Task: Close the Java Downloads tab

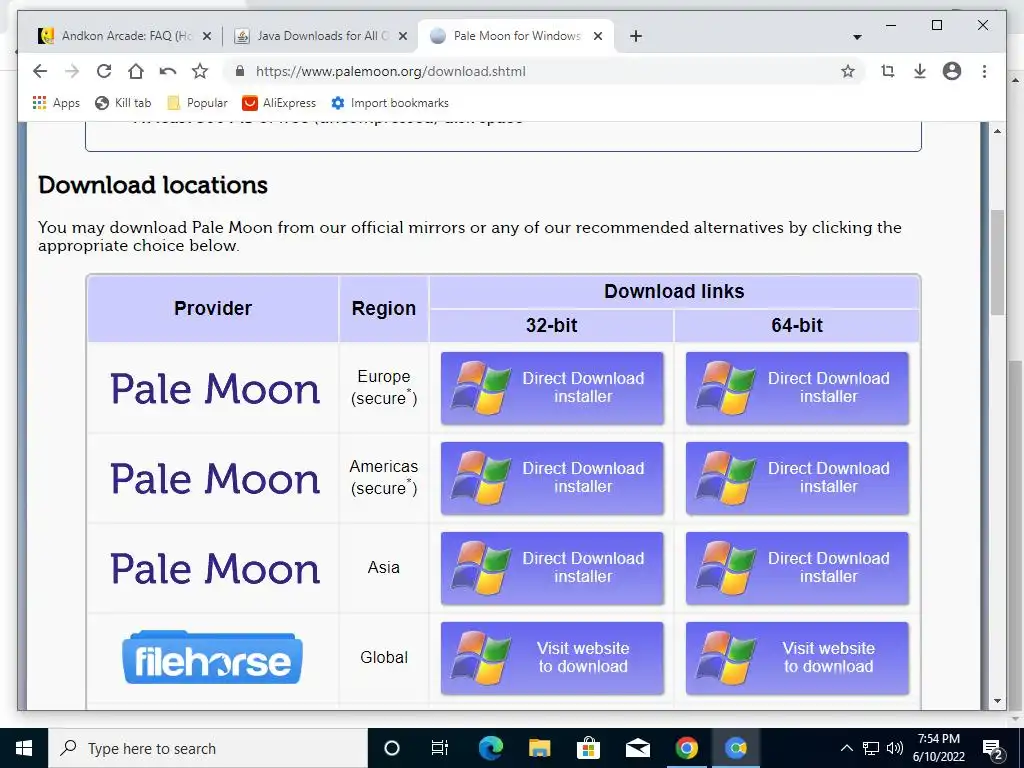Action: click(x=403, y=36)
